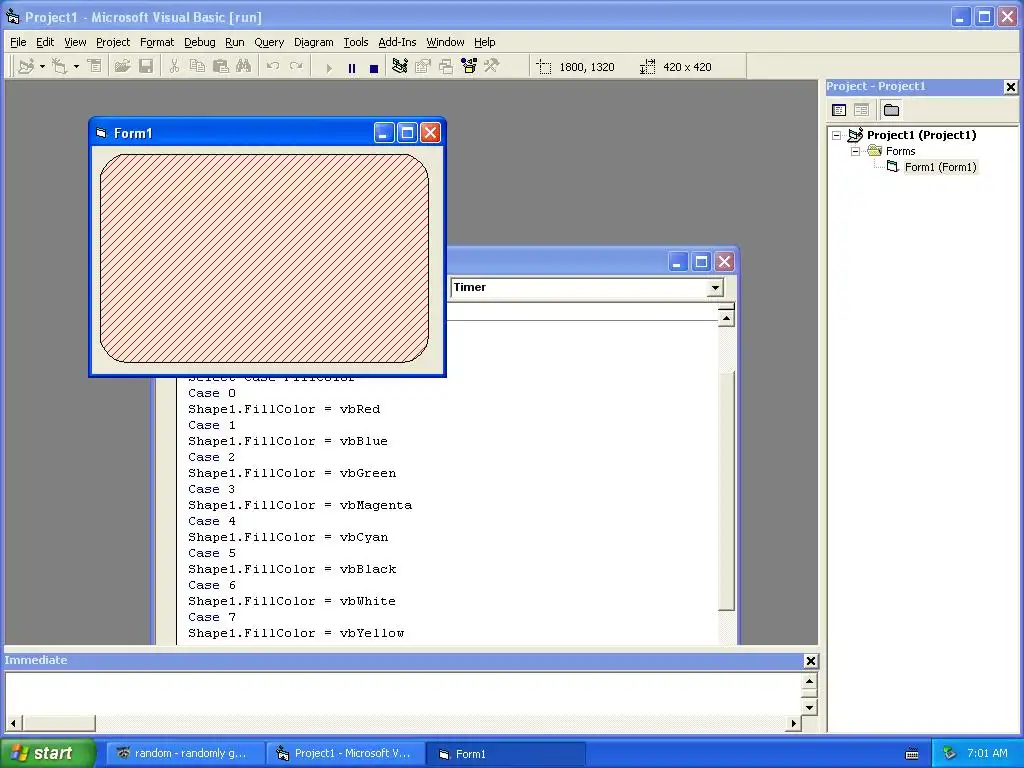1024x768 pixels.
Task: Open the Add Project dropdown arrow
Action: [42, 67]
